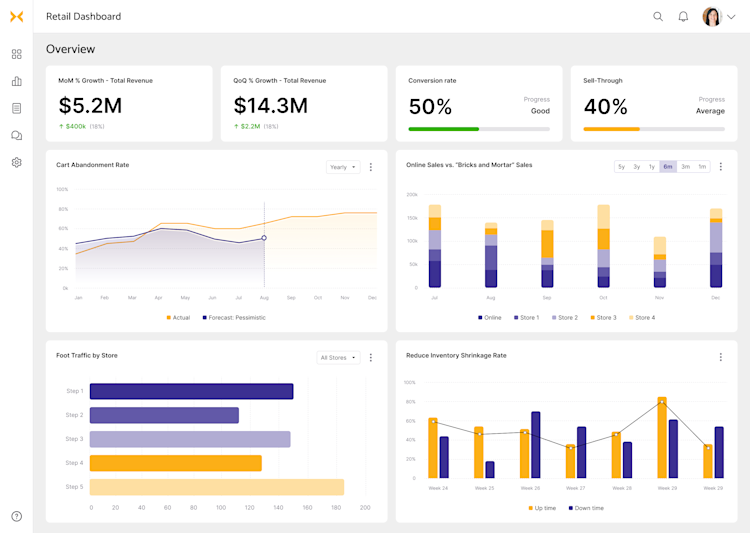Open settings gear in sidebar
Image resolution: width=750 pixels, height=533 pixels.
click(17, 162)
